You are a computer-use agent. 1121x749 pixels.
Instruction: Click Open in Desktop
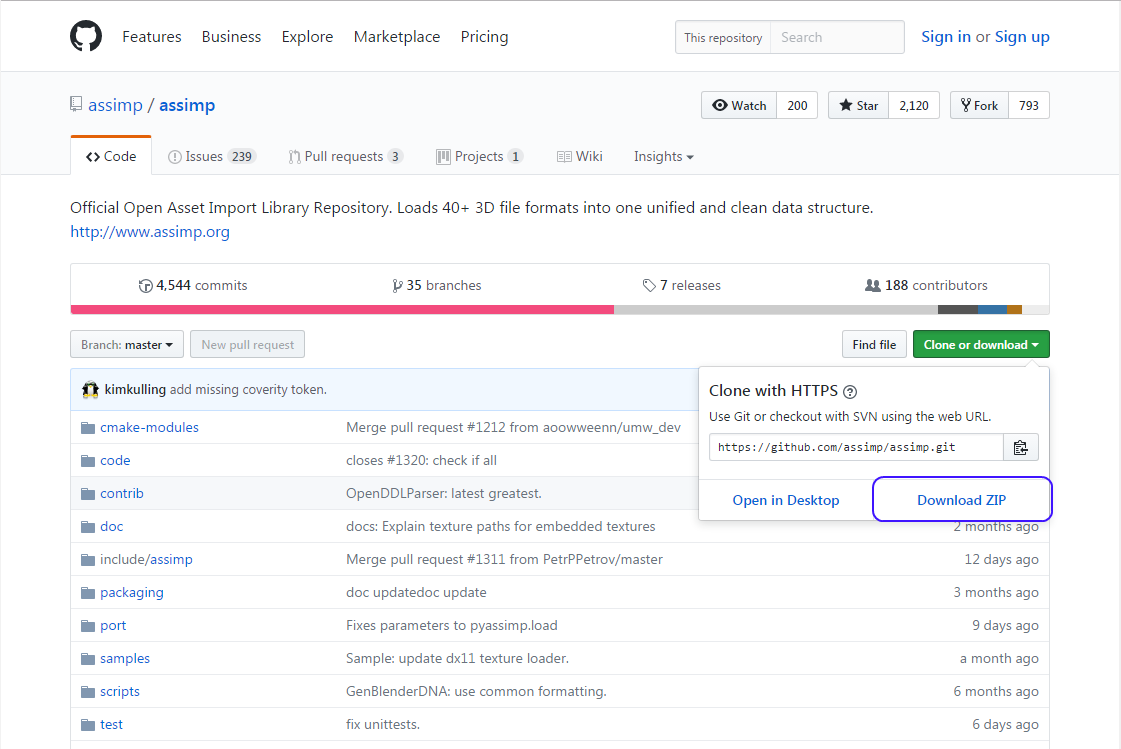[786, 500]
